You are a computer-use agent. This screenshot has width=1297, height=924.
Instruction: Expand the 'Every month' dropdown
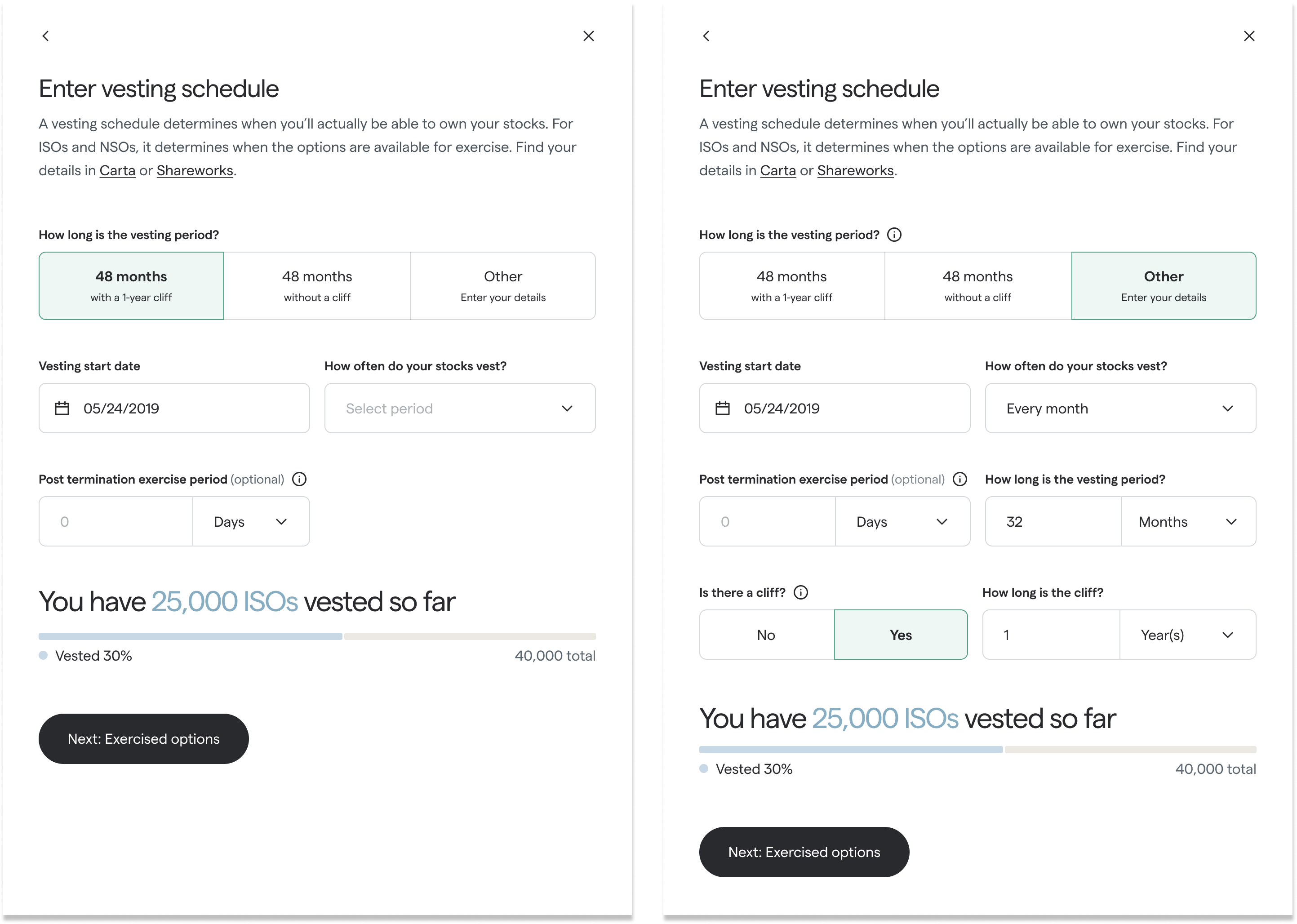coord(1120,408)
